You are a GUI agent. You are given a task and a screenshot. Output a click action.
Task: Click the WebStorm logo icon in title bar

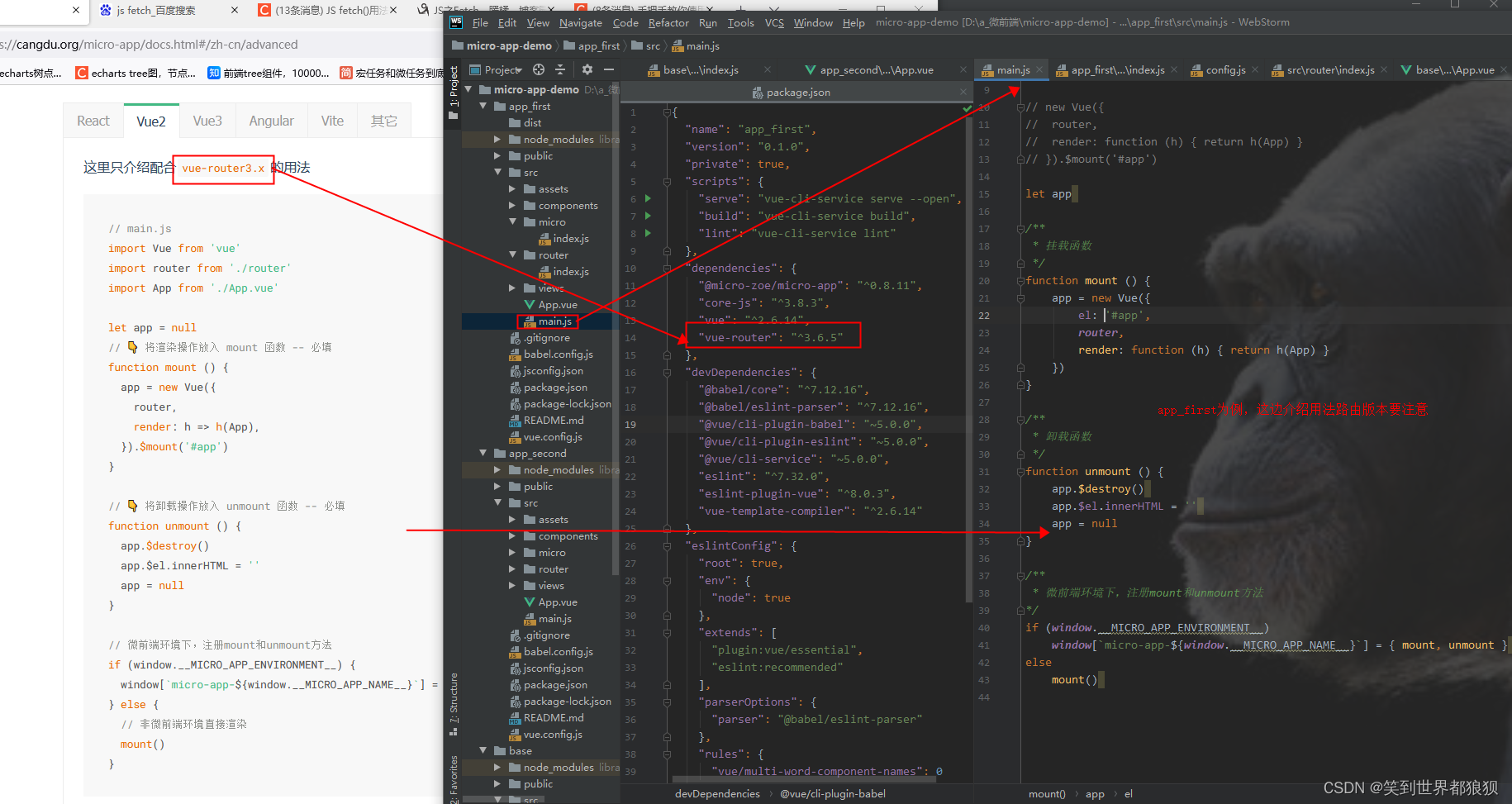point(456,22)
